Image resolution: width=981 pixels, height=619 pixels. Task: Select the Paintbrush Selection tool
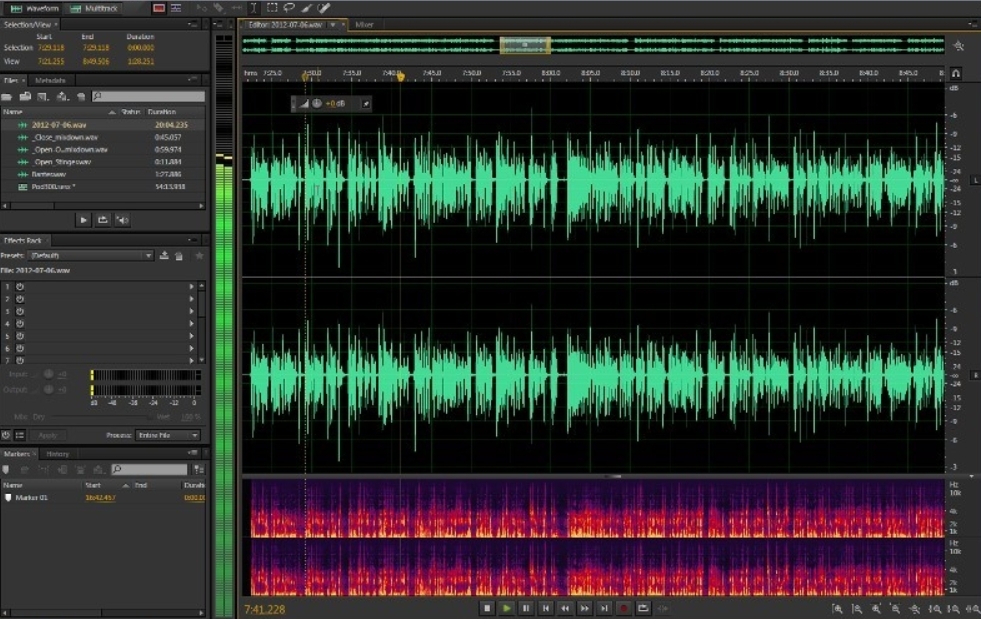307,8
